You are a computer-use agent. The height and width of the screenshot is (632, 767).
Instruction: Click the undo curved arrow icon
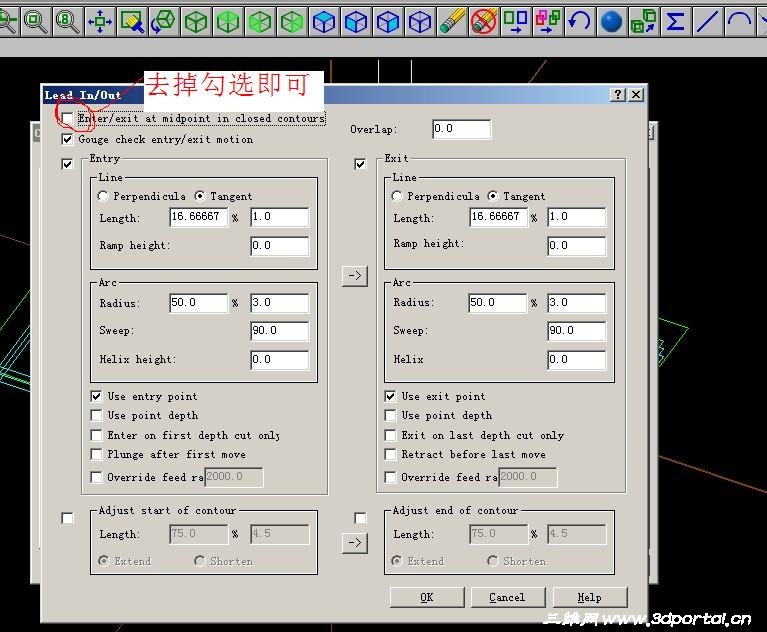pos(580,22)
